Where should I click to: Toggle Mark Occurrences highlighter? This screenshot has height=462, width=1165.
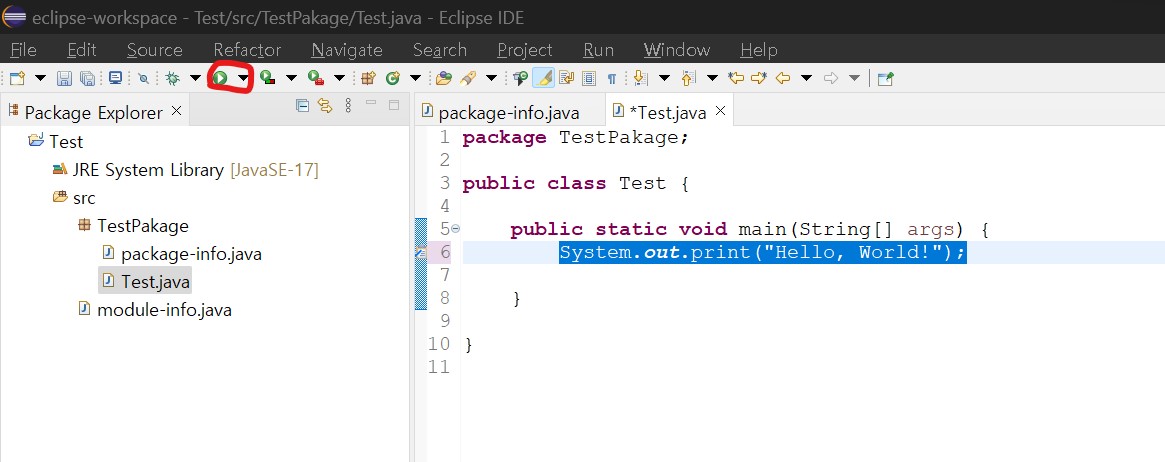pos(544,77)
